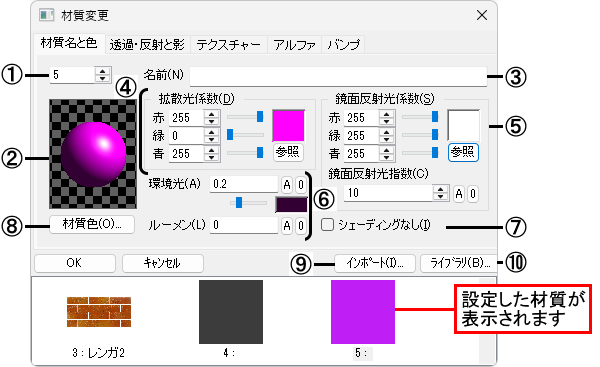Viewport: 600px width, 367px height.
Task: Select the dark gray material number 4
Action: pos(231,312)
